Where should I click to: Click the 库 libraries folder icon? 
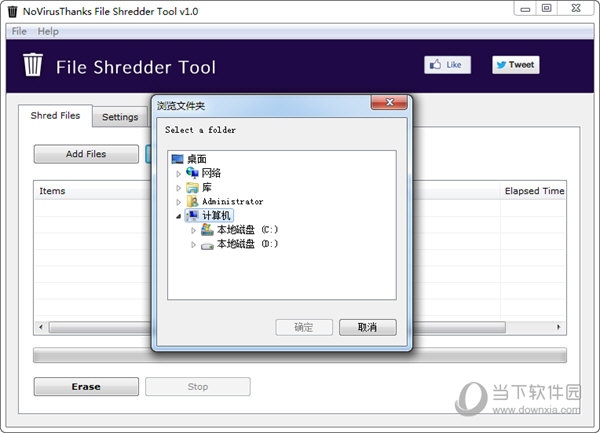193,187
